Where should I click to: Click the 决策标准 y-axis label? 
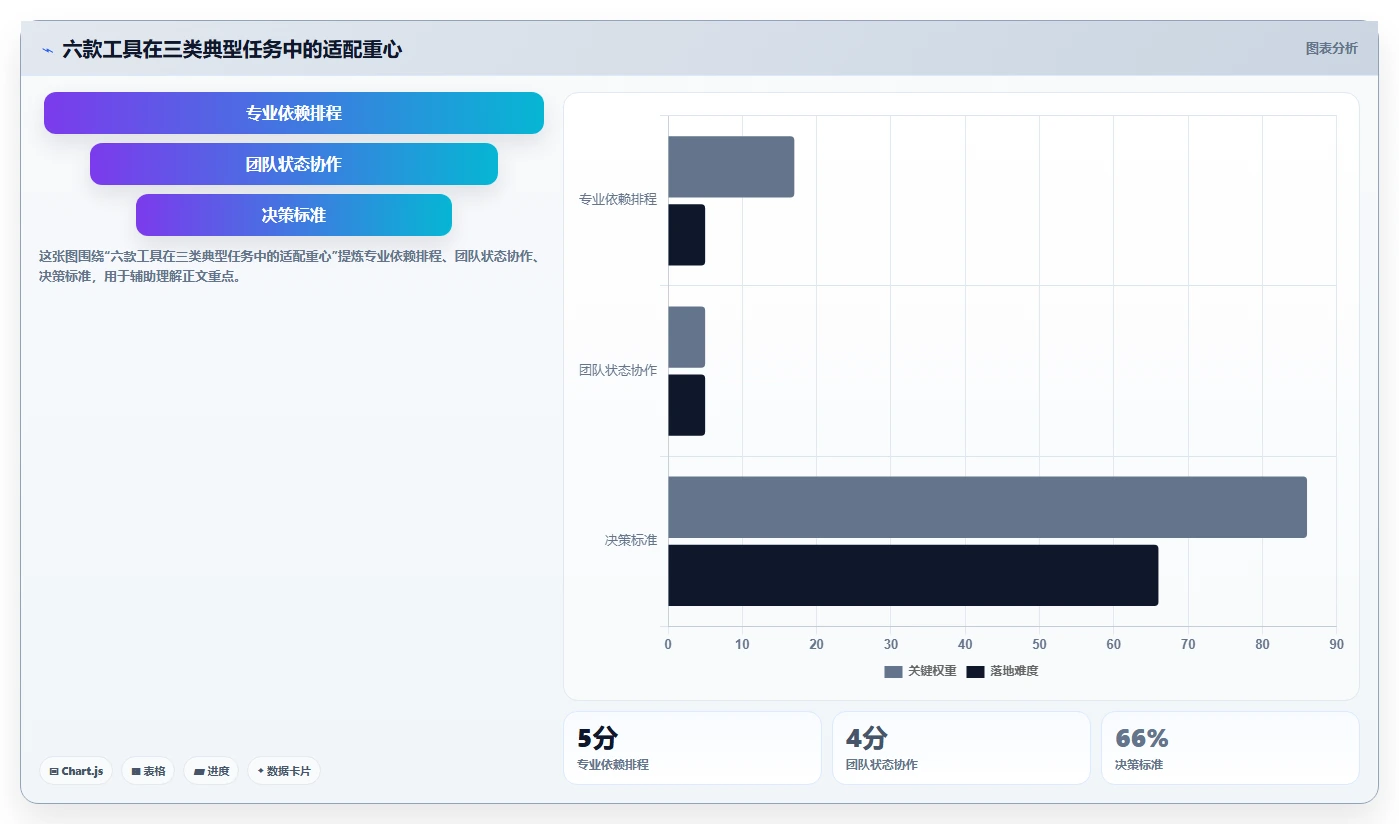pos(631,540)
